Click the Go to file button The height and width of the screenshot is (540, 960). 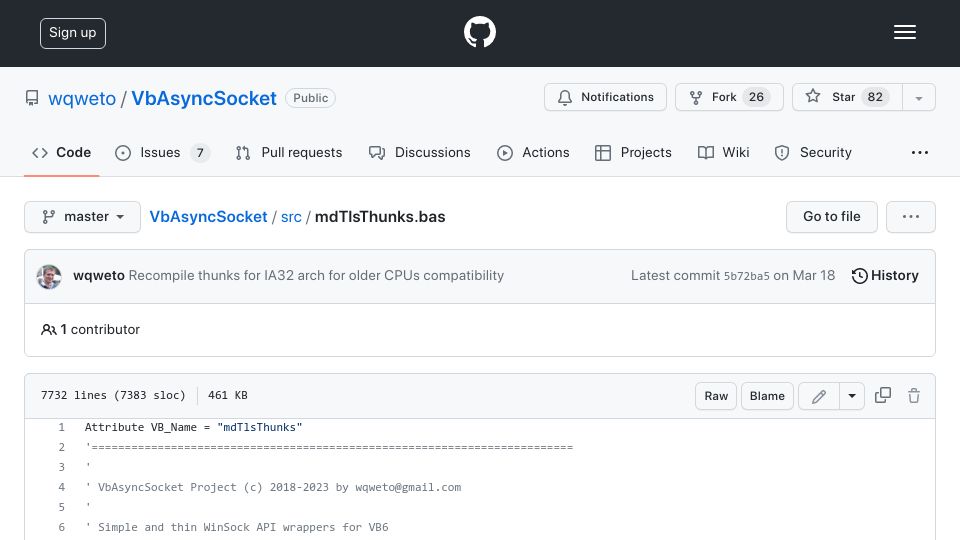(831, 217)
